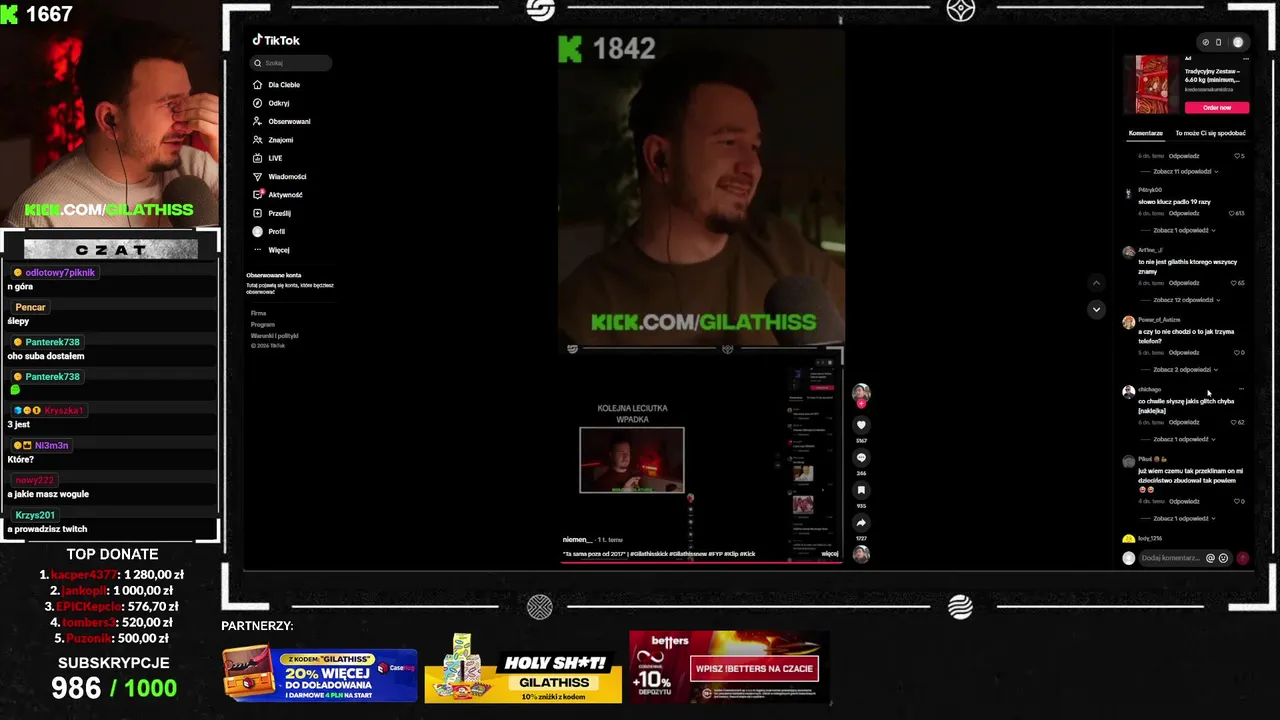The height and width of the screenshot is (720, 1280).
Task: Like the comment with 613 likes
Action: point(1232,213)
